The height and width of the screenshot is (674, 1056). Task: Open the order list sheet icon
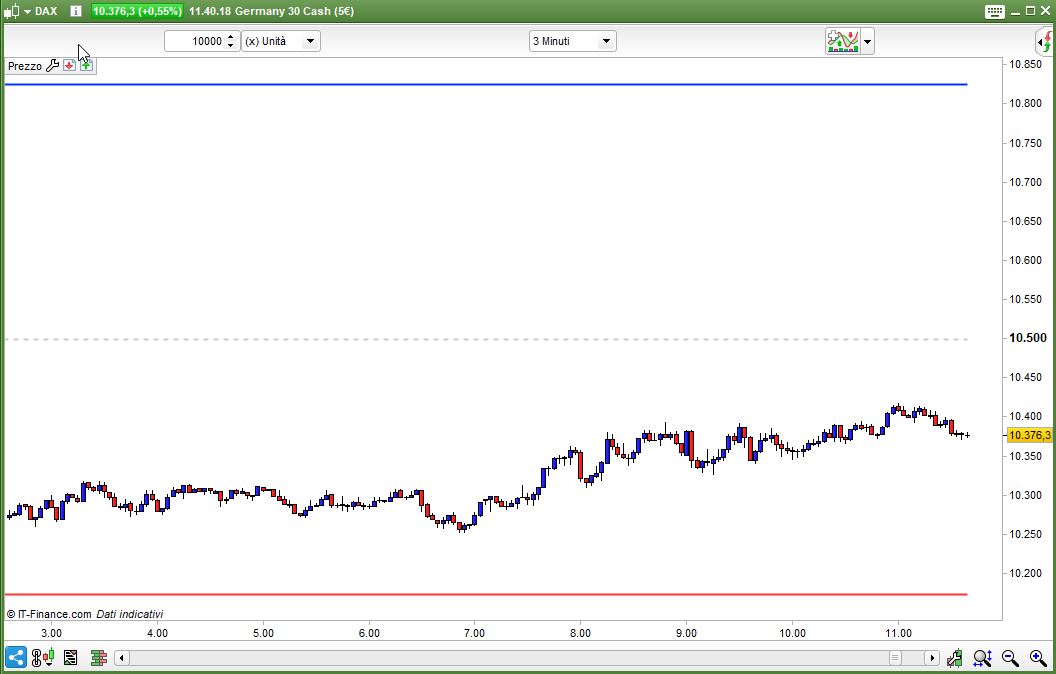click(x=71, y=657)
